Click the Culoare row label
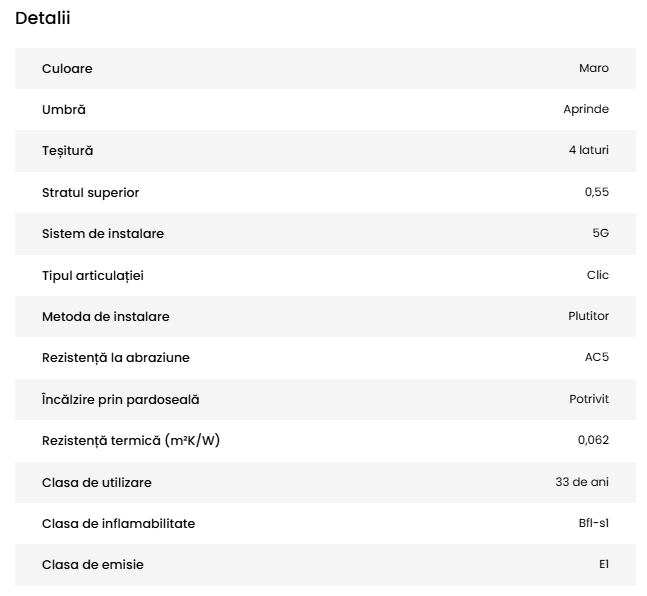 [67, 68]
